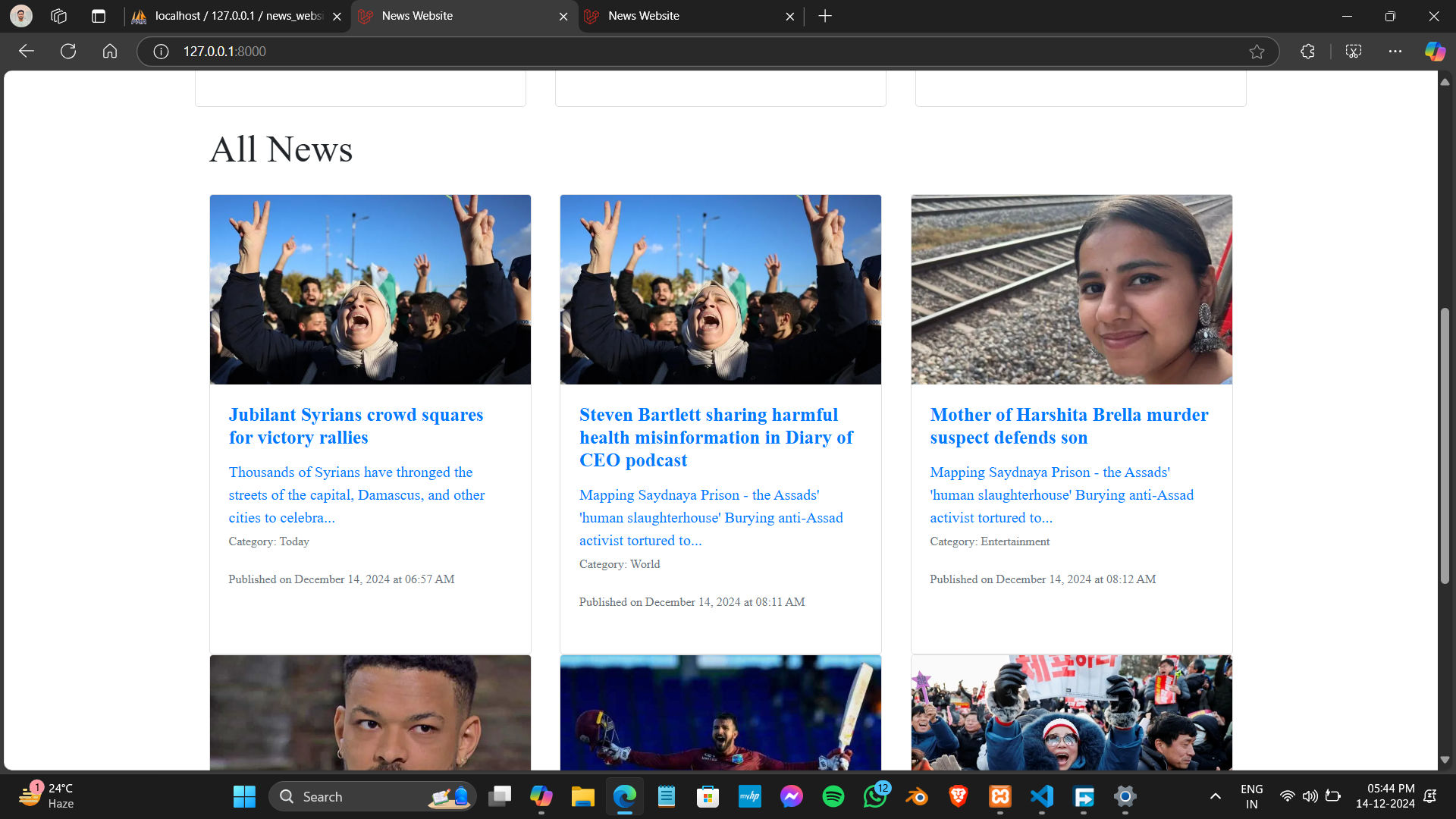Open browser extensions menu
Viewport: 1456px width, 819px height.
[x=1307, y=52]
